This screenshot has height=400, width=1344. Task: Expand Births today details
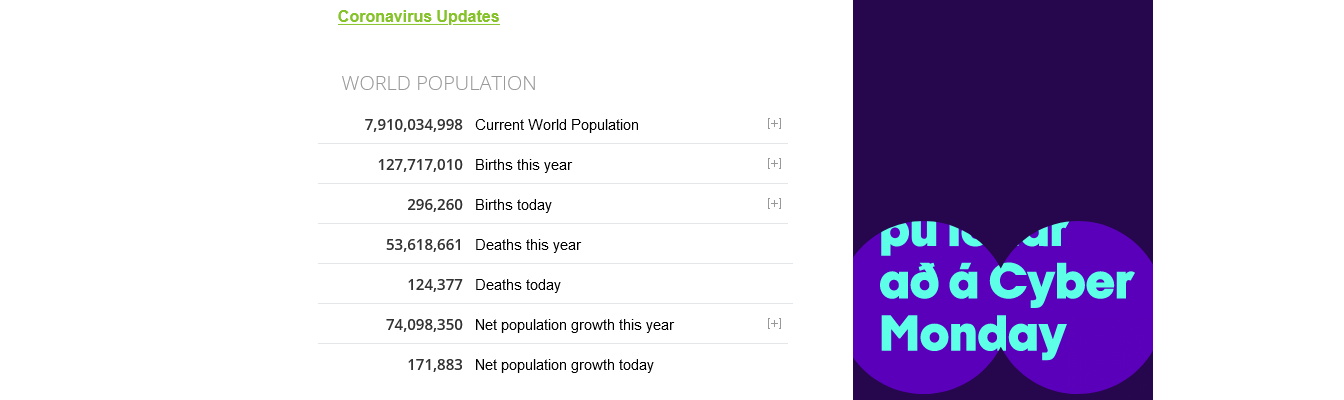click(x=774, y=204)
